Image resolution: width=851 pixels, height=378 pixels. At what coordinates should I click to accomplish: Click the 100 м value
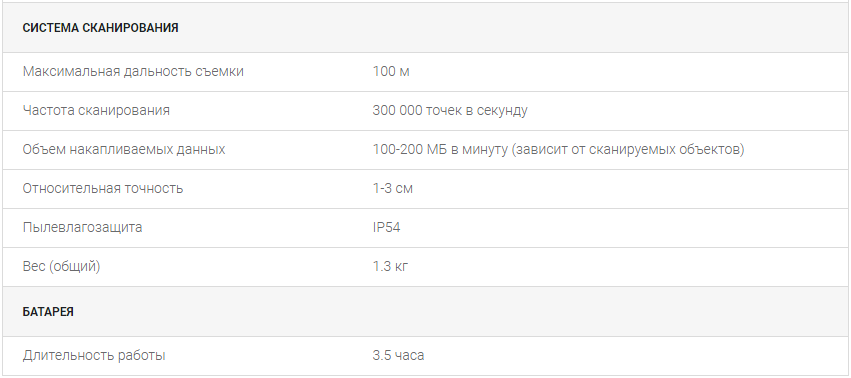coord(391,72)
